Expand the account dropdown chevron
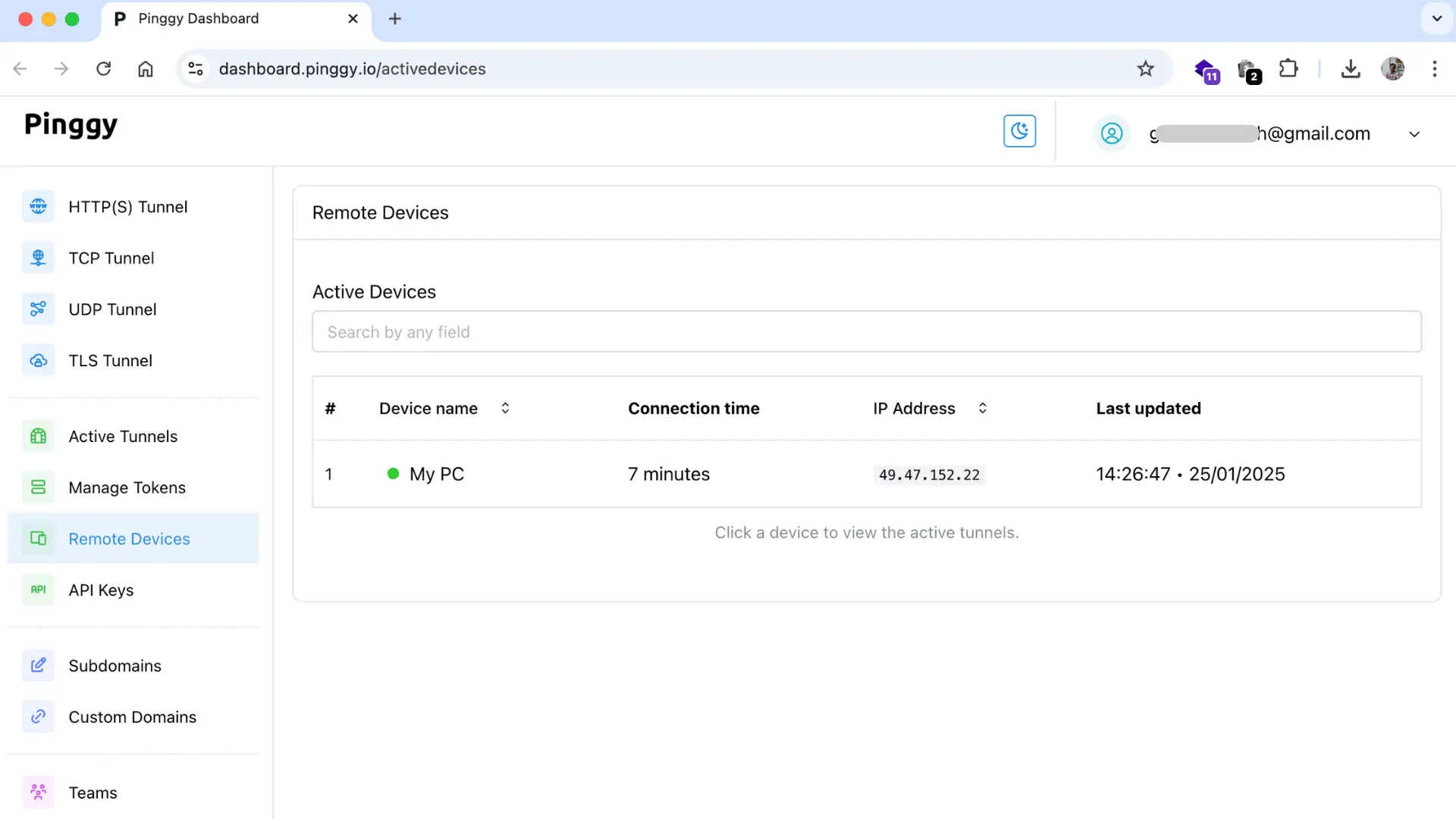This screenshot has height=819, width=1456. coord(1414,134)
